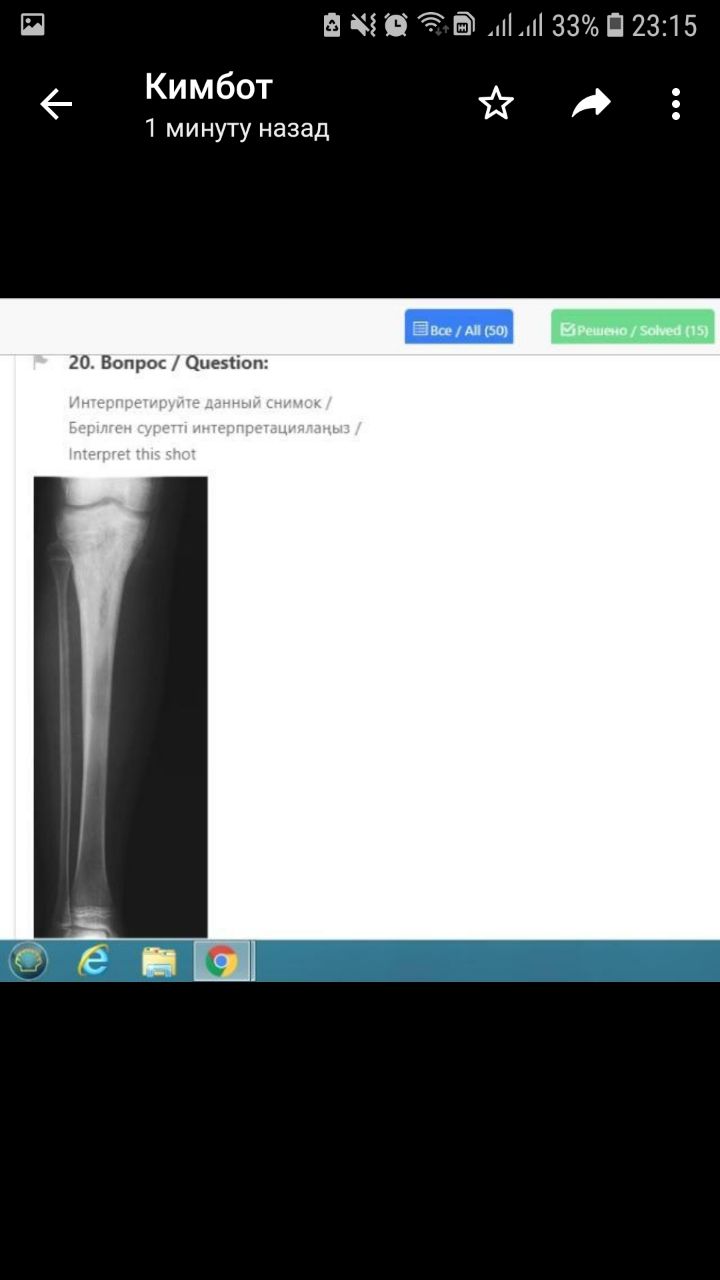Tap the 'Кимбот' title

pos(208,87)
